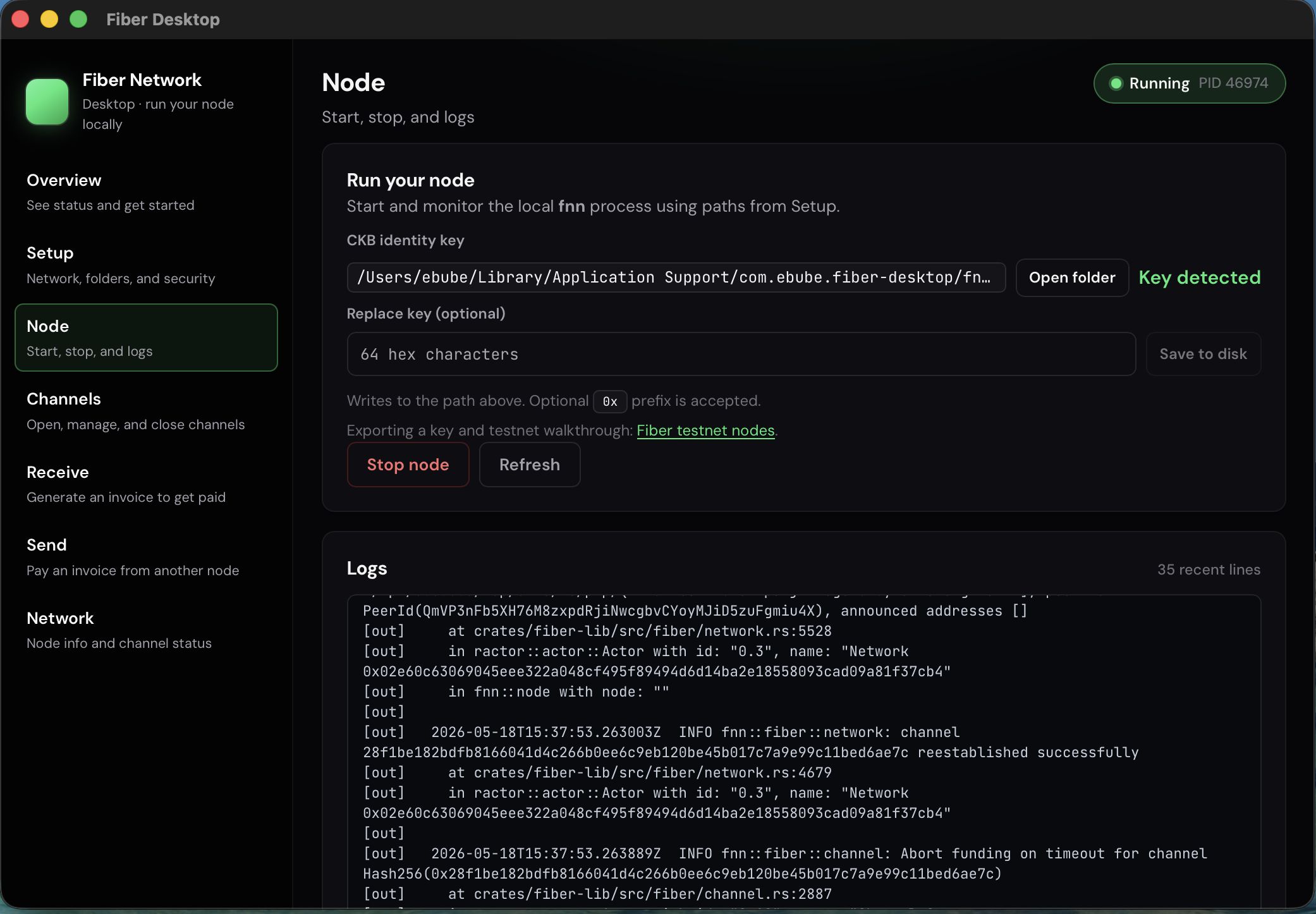Click log line 'Abort funding on timeout for channel'
This screenshot has width=1316, height=914.
pos(785,853)
